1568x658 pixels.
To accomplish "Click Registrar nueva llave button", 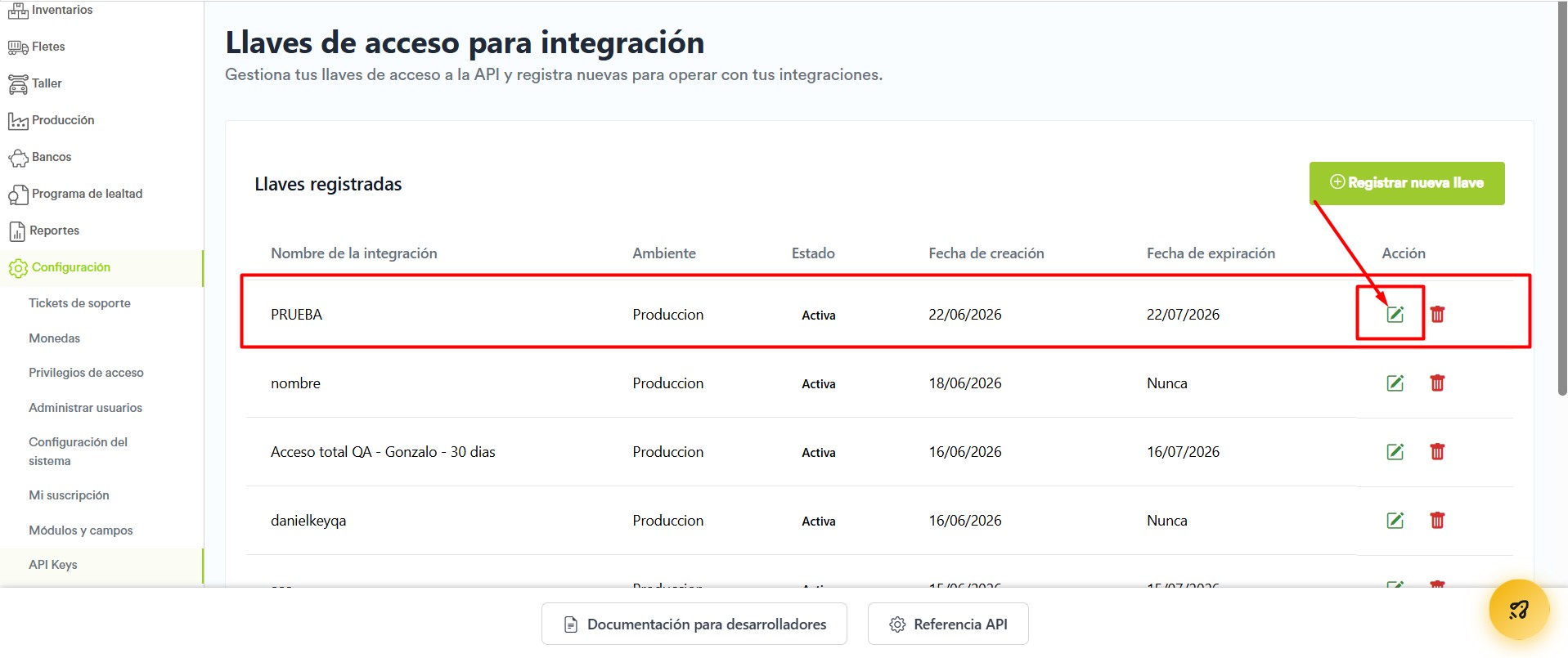I will click(x=1407, y=183).
